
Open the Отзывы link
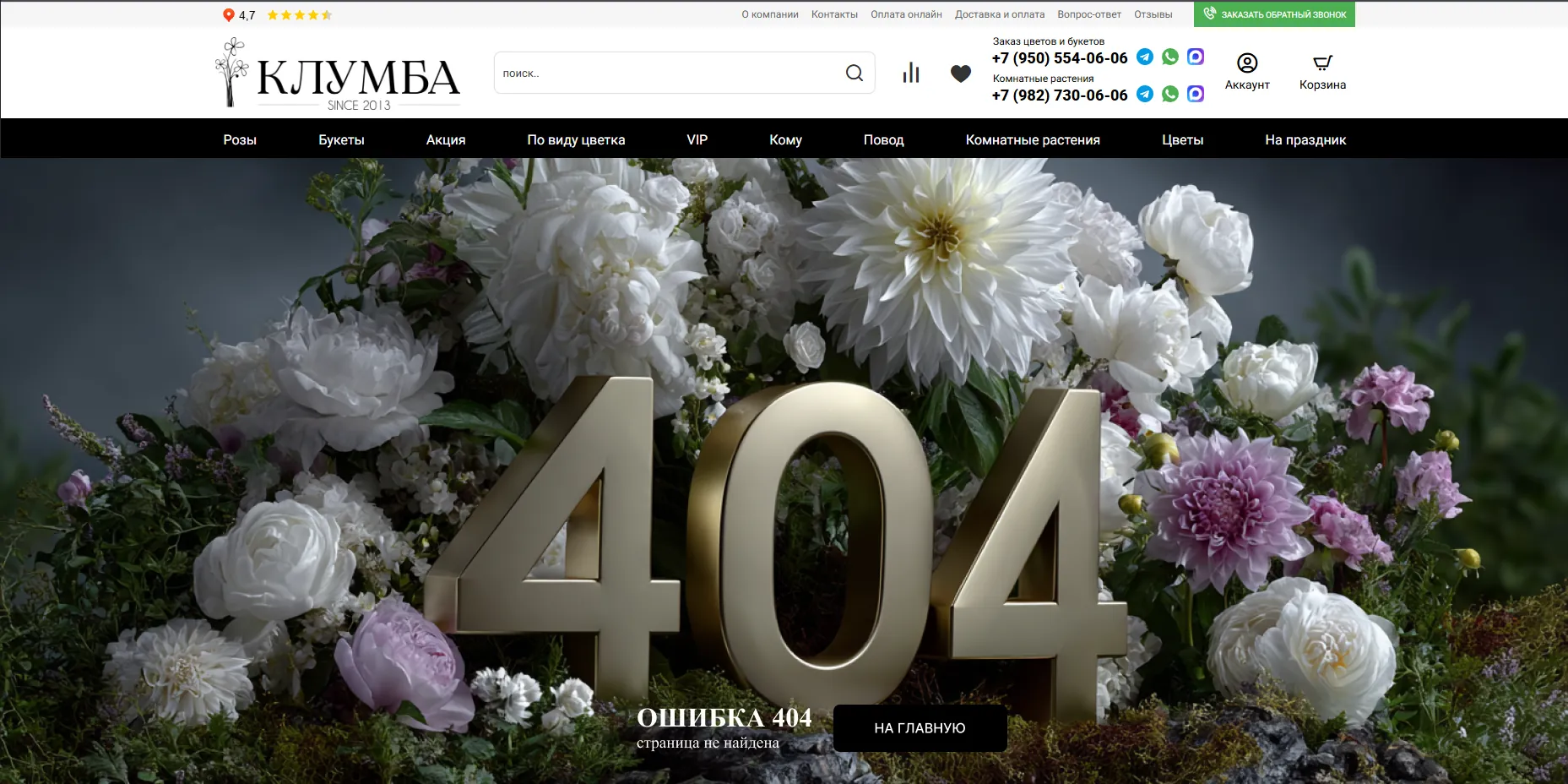(x=1153, y=14)
